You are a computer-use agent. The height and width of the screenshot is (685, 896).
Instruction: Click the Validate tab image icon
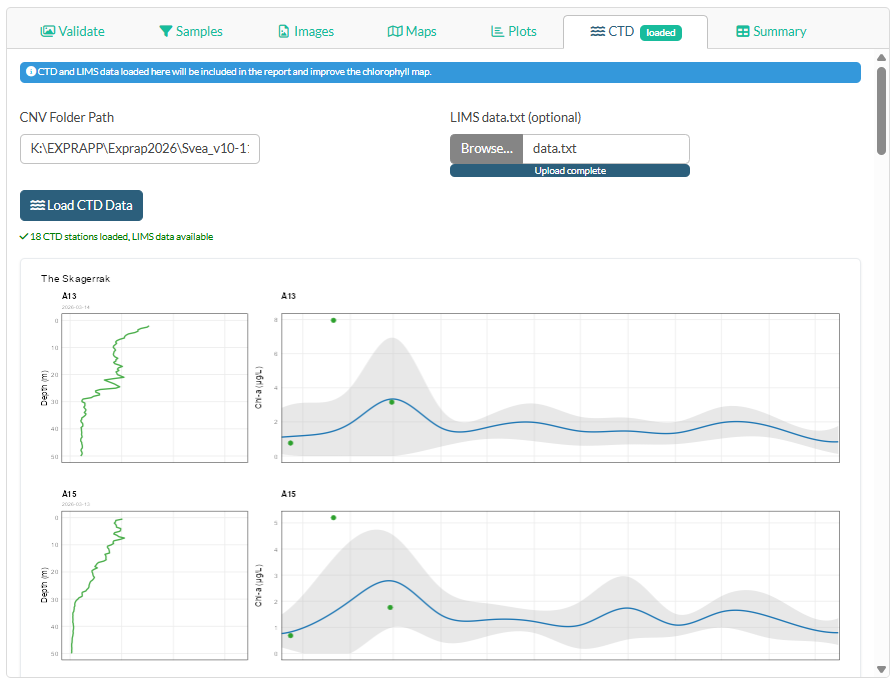coord(47,32)
